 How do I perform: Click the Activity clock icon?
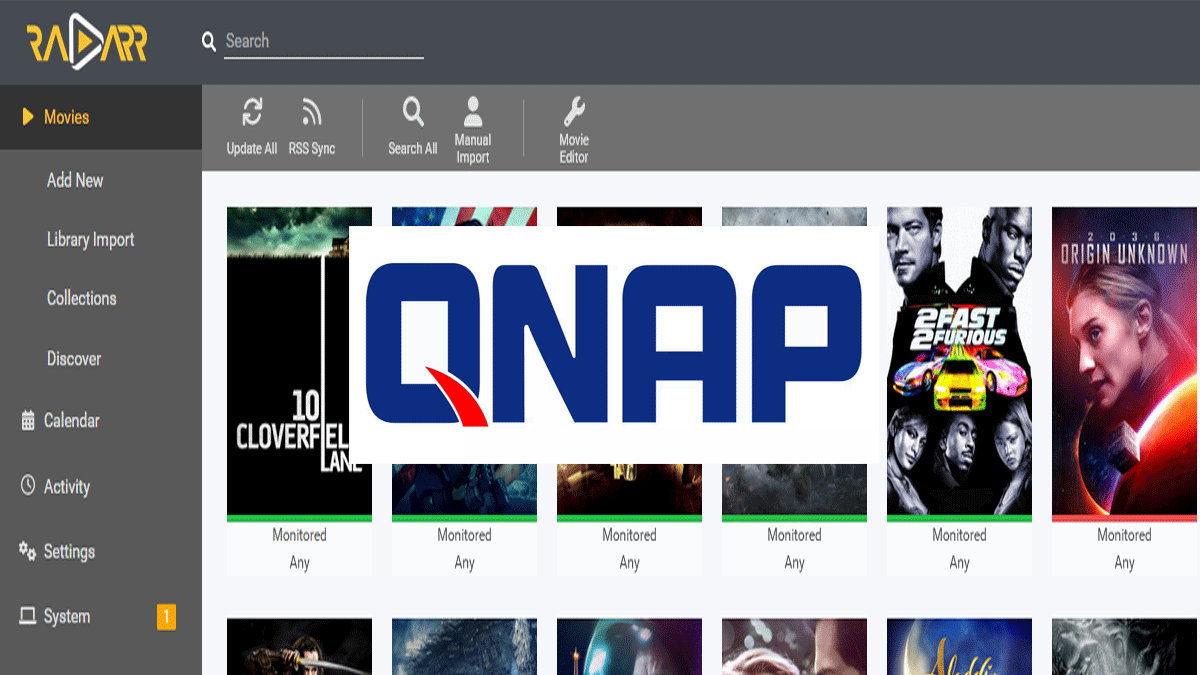coord(28,486)
